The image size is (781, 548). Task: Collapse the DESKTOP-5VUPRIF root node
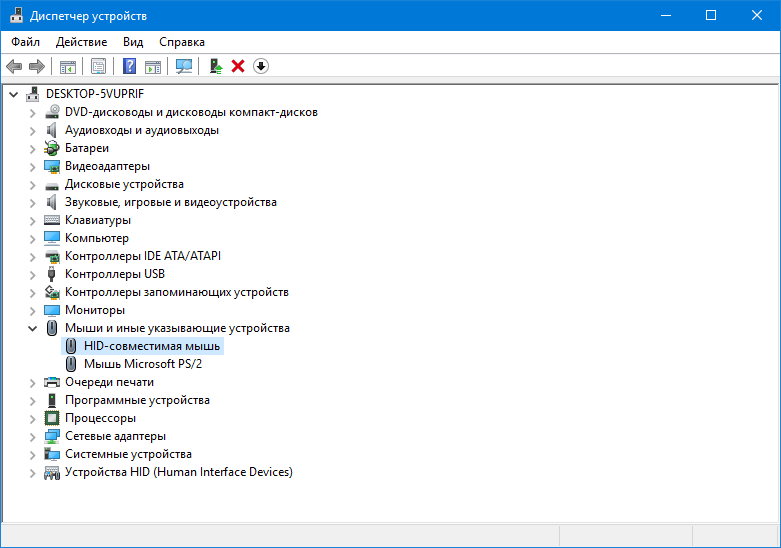tap(14, 94)
